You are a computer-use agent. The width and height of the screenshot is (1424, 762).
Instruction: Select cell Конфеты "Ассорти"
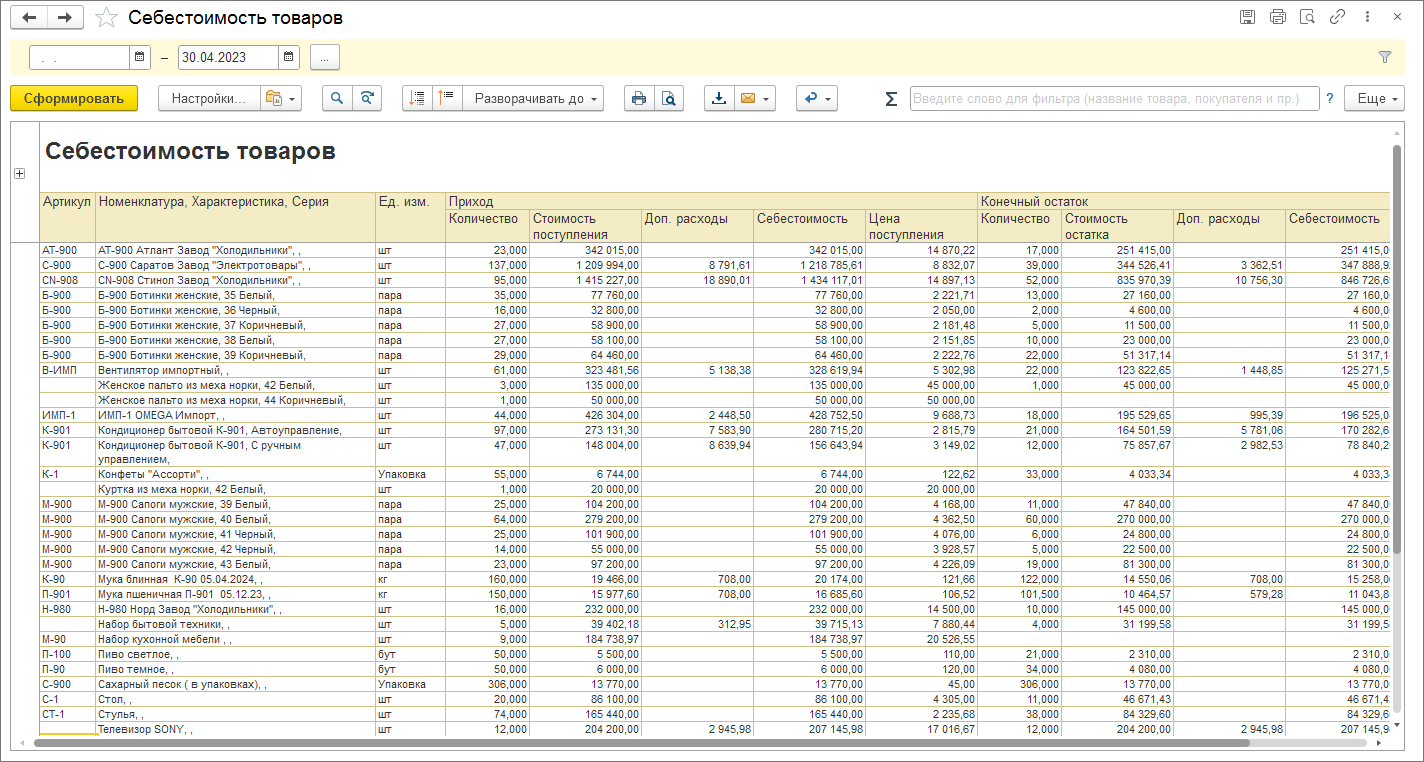point(235,474)
